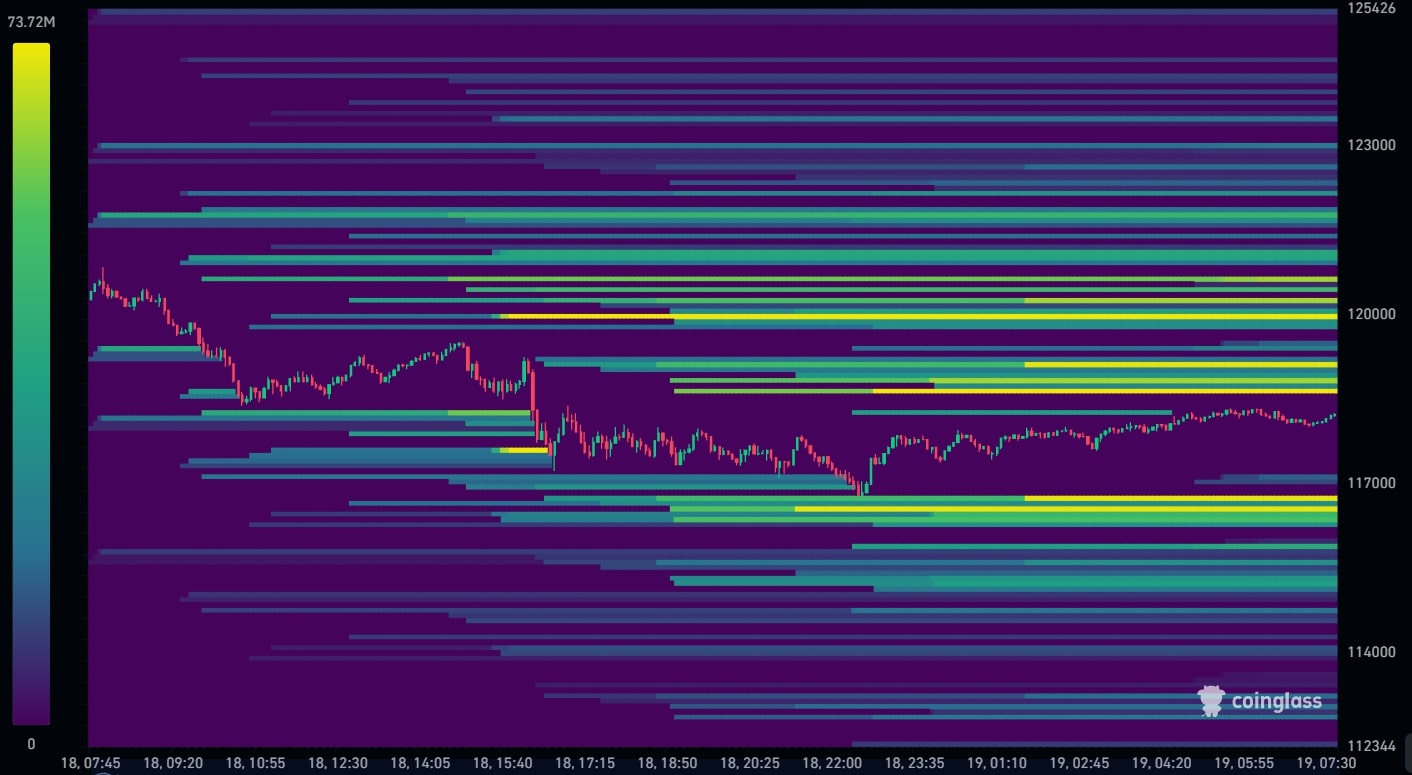This screenshot has height=775, width=1412.
Task: Click the heatmap color scale gradient bar
Action: [x=31, y=384]
